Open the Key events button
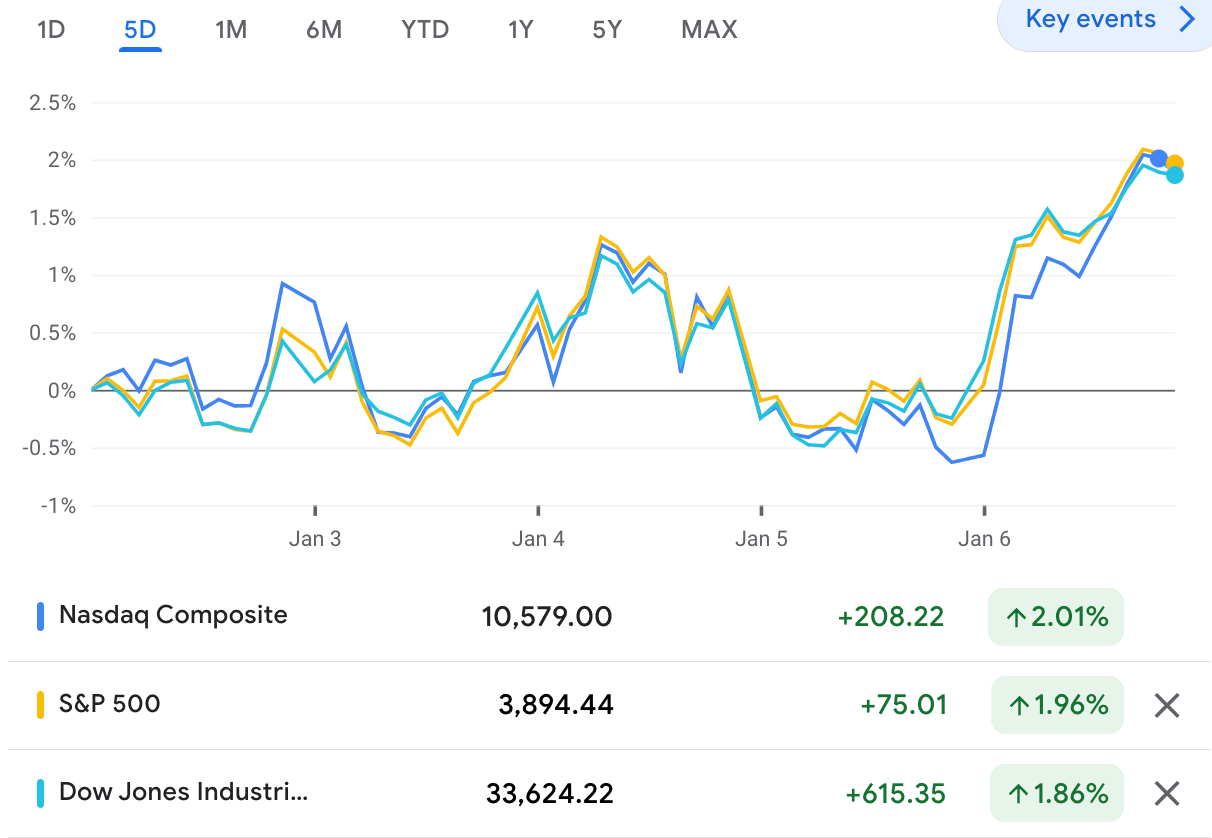 point(1104,22)
